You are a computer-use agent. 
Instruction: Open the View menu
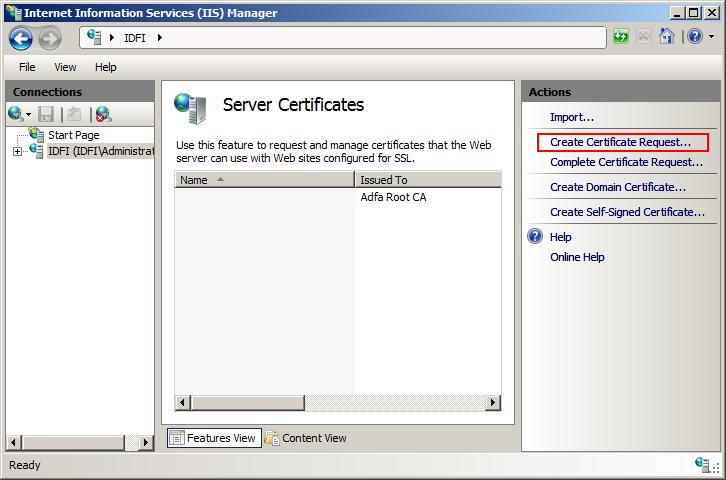(65, 67)
